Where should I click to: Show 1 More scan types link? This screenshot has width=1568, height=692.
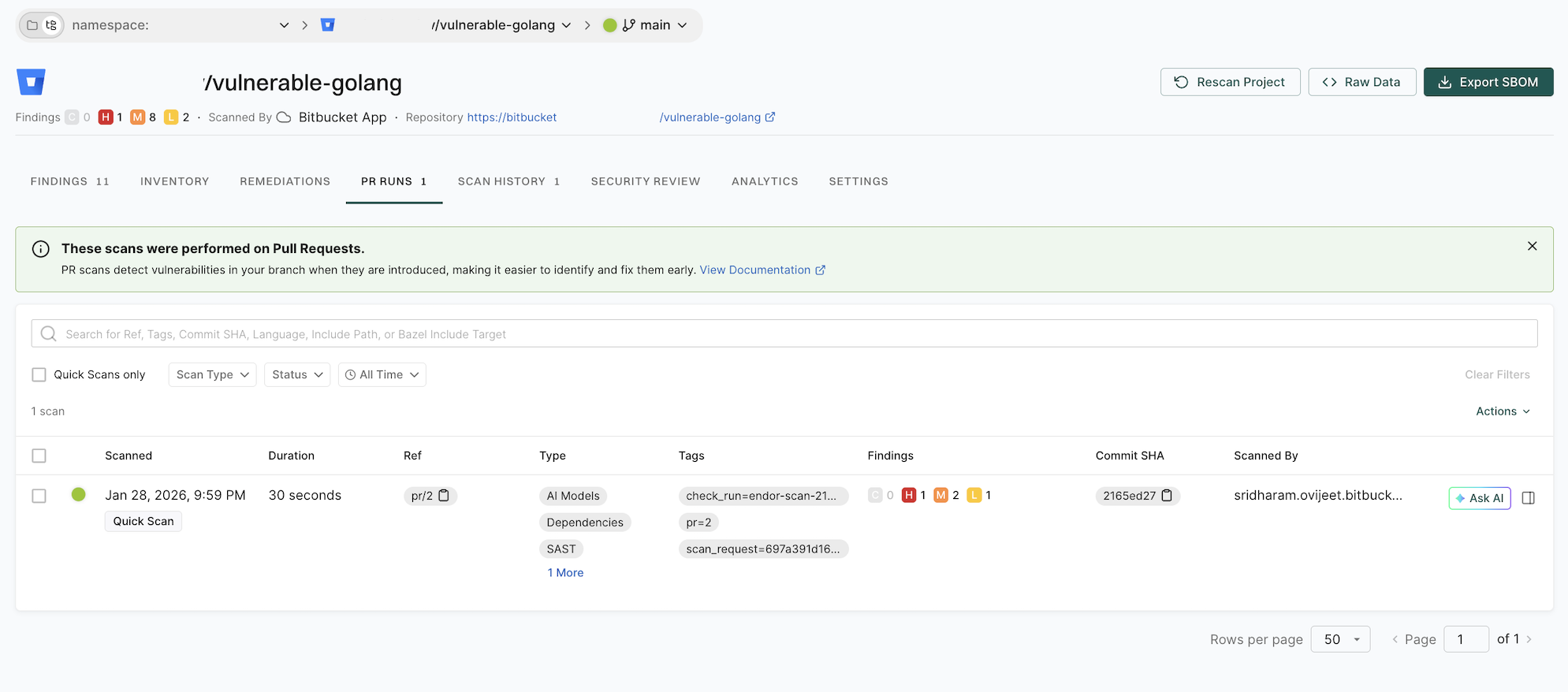coord(565,573)
